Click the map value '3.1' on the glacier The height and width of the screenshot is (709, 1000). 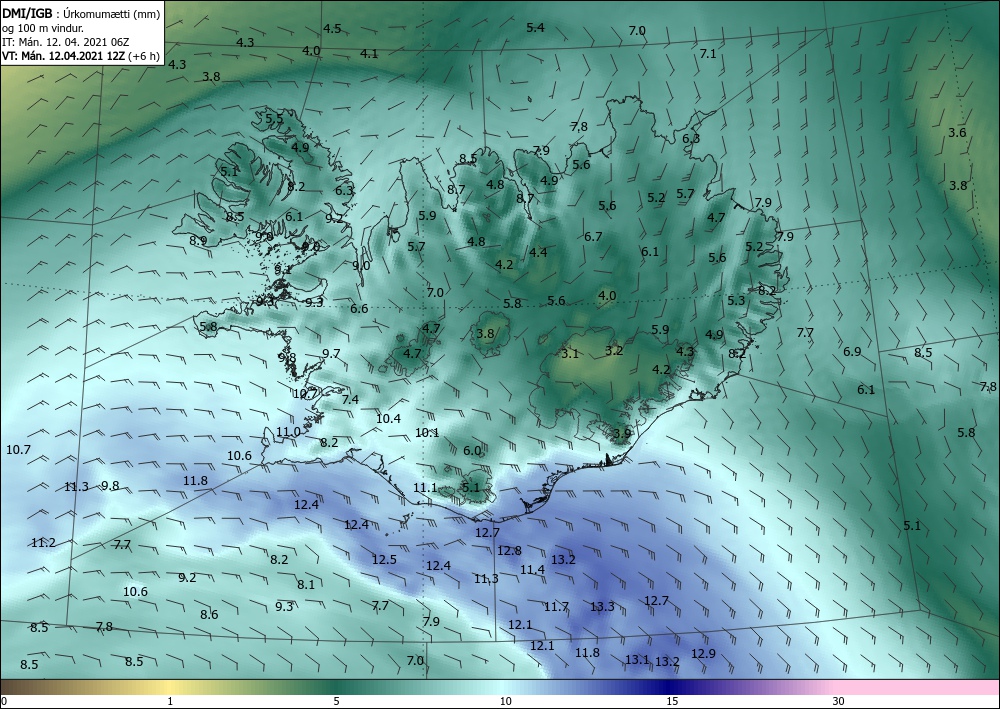tap(570, 353)
